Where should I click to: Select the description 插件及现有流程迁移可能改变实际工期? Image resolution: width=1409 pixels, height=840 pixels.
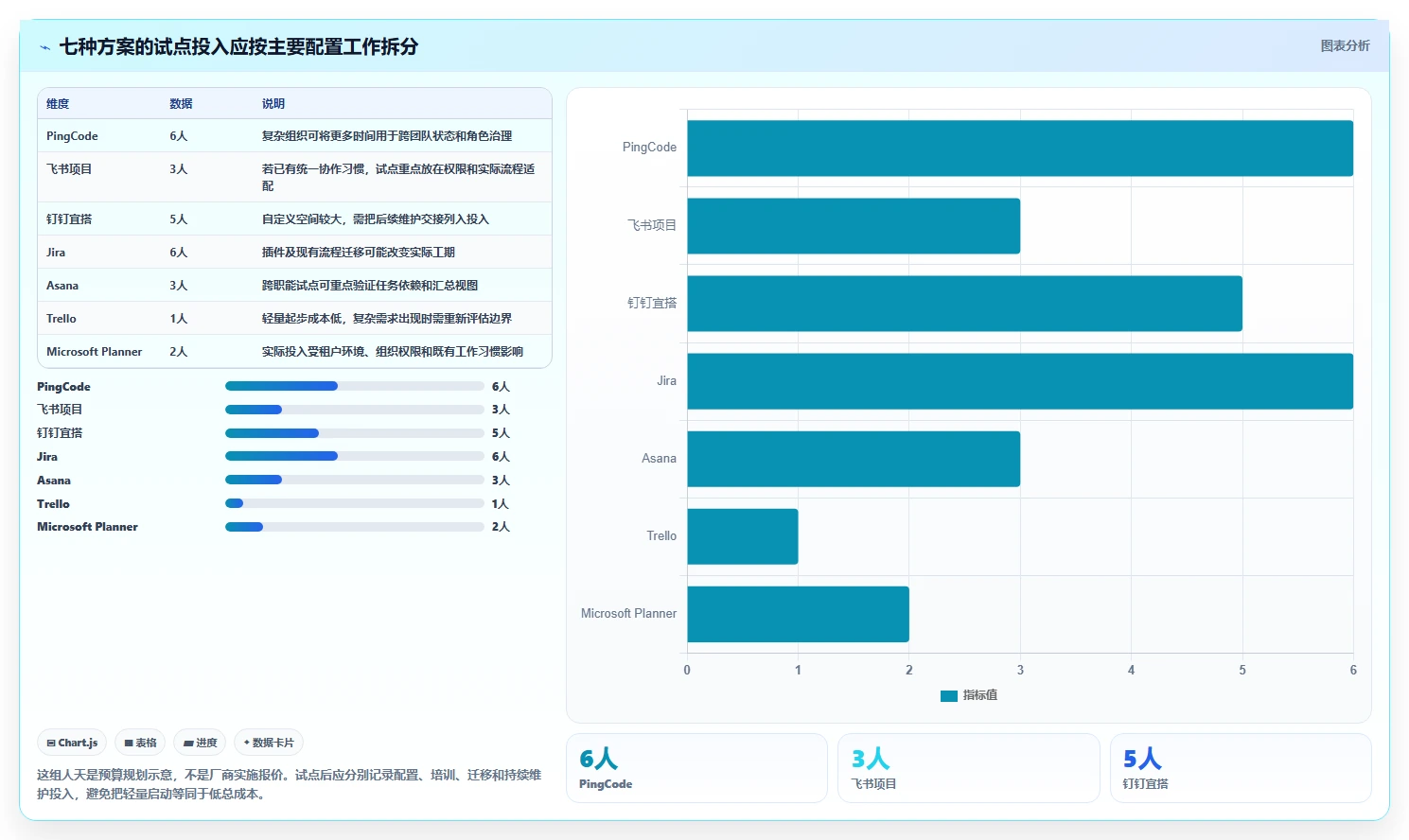(359, 253)
